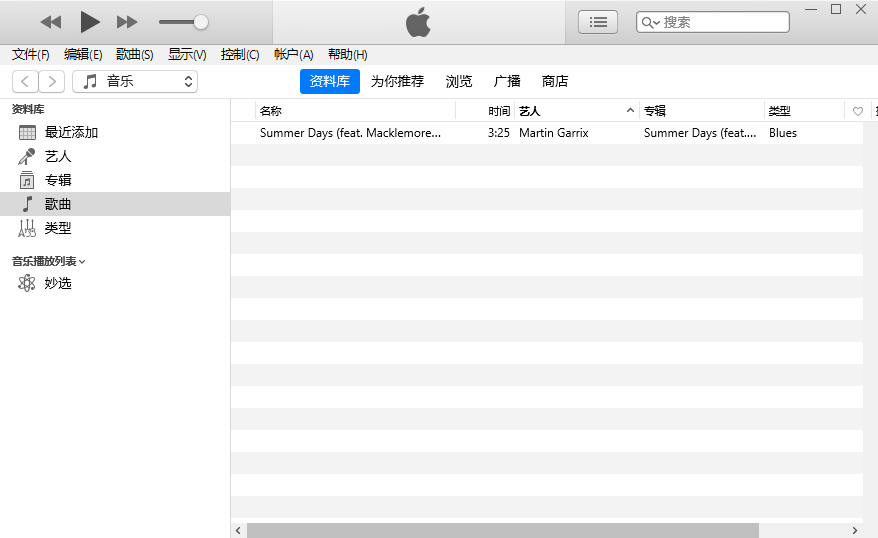
Task: Click the Blues genre cell
Action: coord(783,133)
